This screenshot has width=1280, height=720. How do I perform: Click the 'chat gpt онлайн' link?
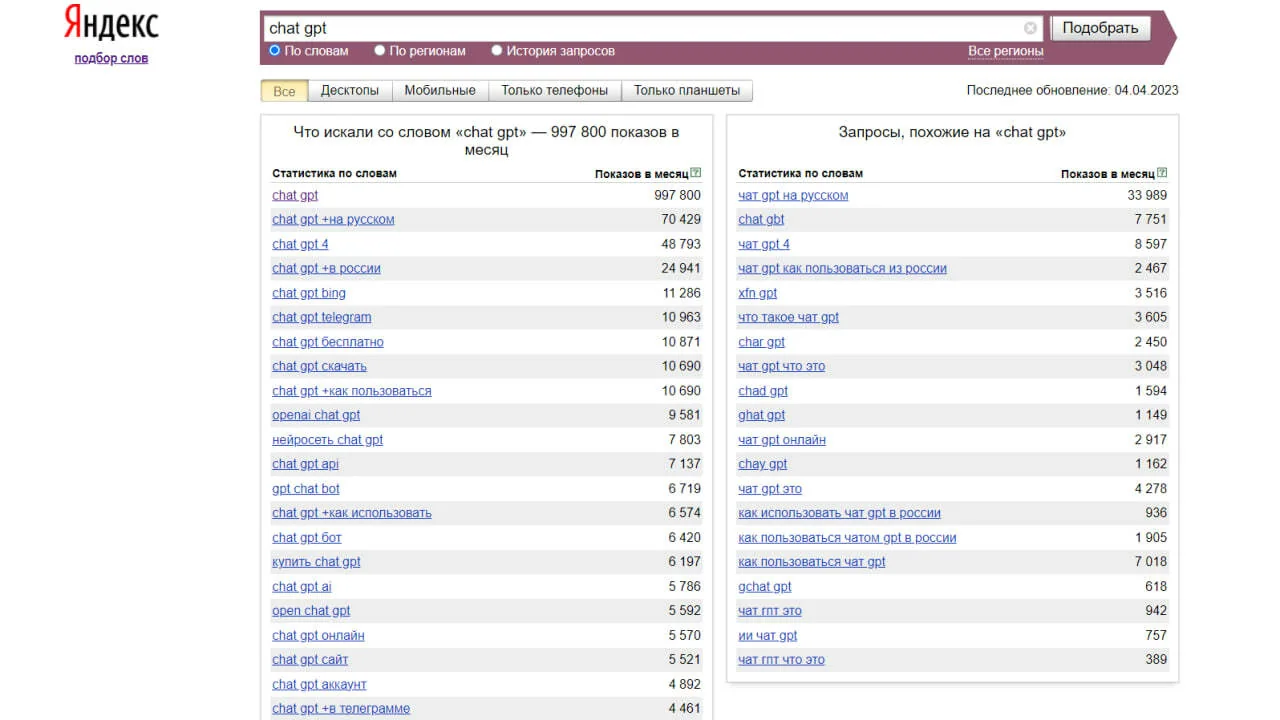[x=318, y=636]
